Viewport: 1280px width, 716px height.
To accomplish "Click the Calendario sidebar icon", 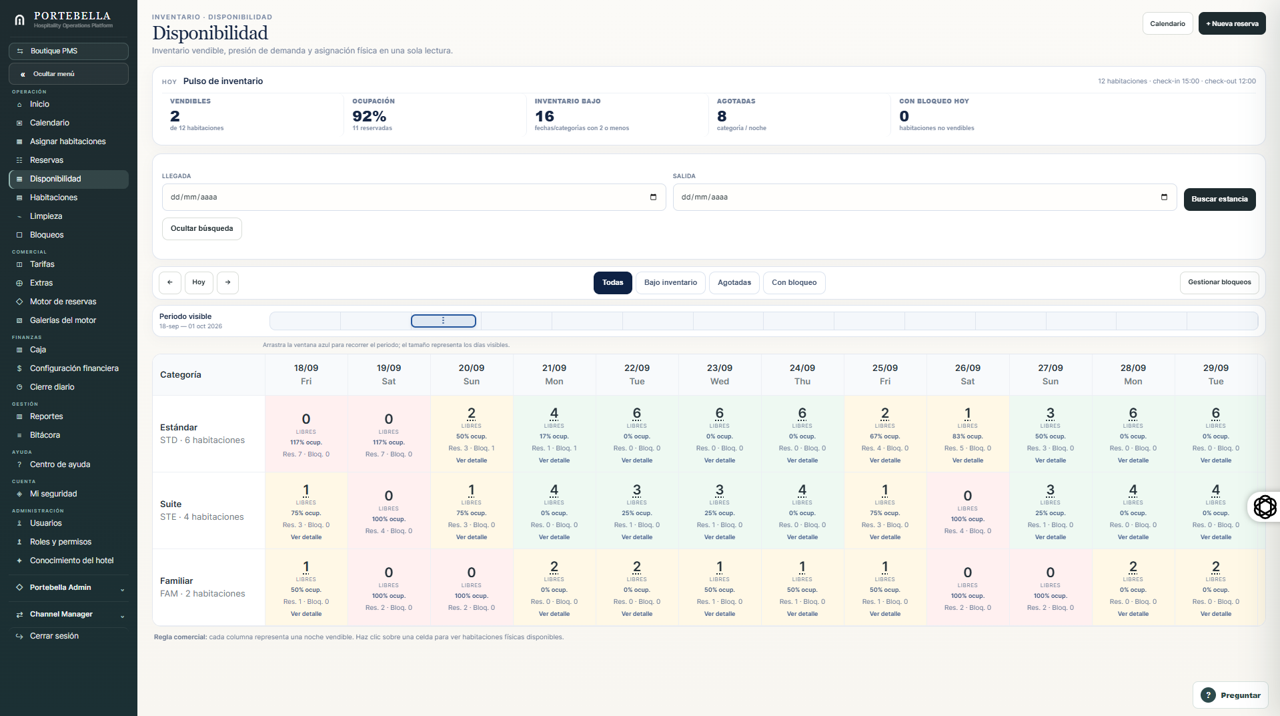I will (19, 123).
